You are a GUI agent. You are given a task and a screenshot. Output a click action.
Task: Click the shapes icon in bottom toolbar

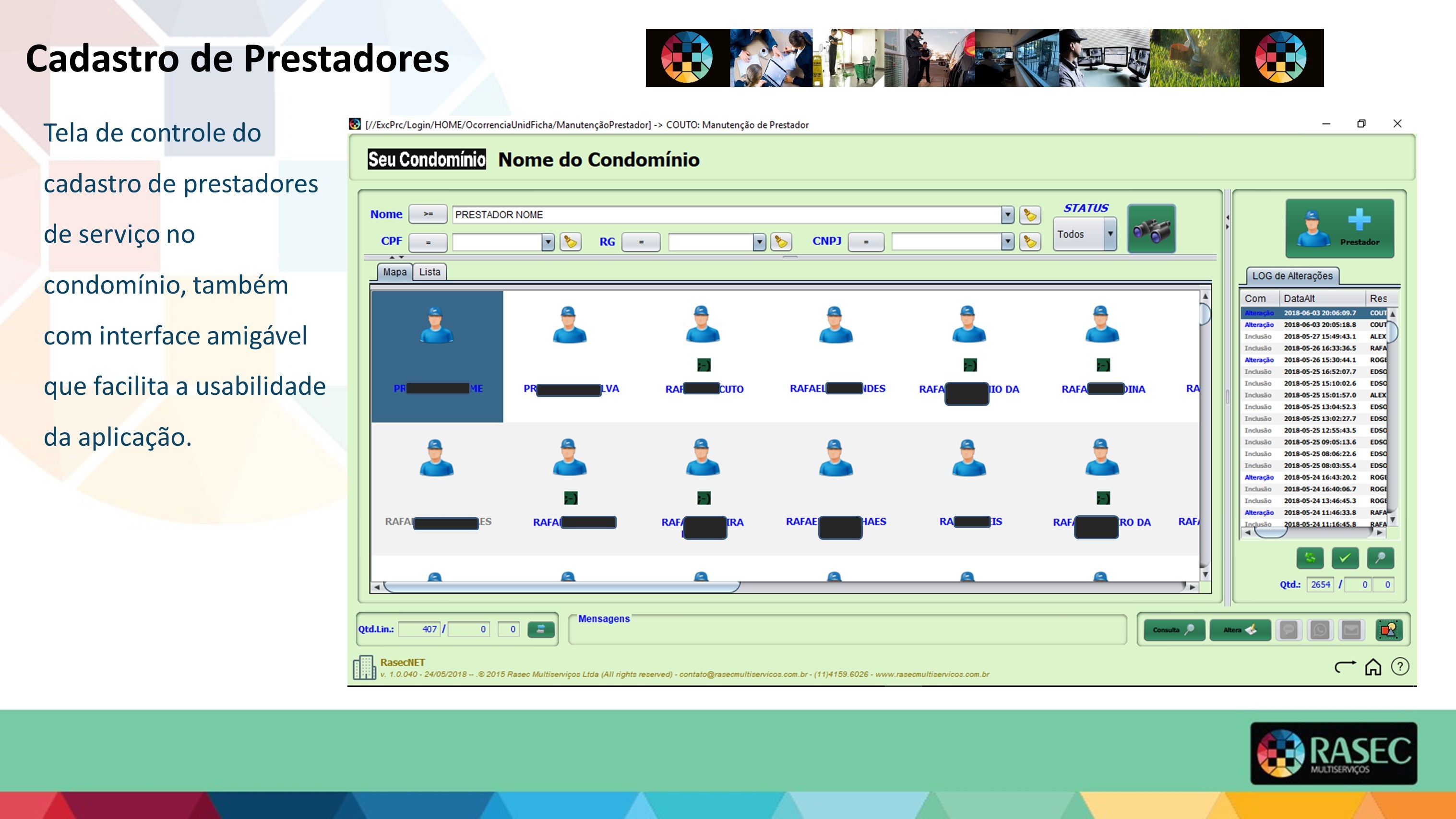click(x=1389, y=629)
